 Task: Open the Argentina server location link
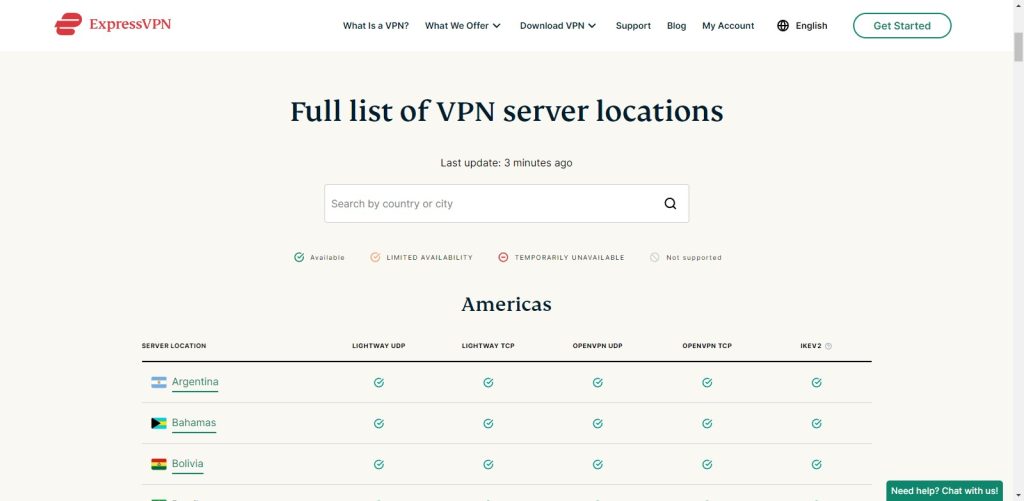(195, 382)
